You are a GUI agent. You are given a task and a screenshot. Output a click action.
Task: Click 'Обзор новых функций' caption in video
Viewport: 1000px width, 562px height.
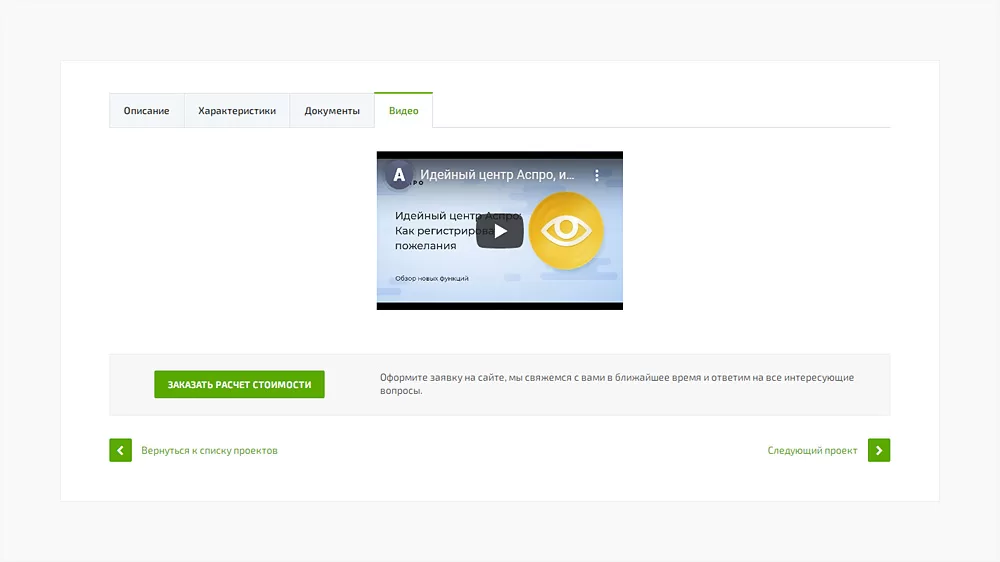click(432, 278)
